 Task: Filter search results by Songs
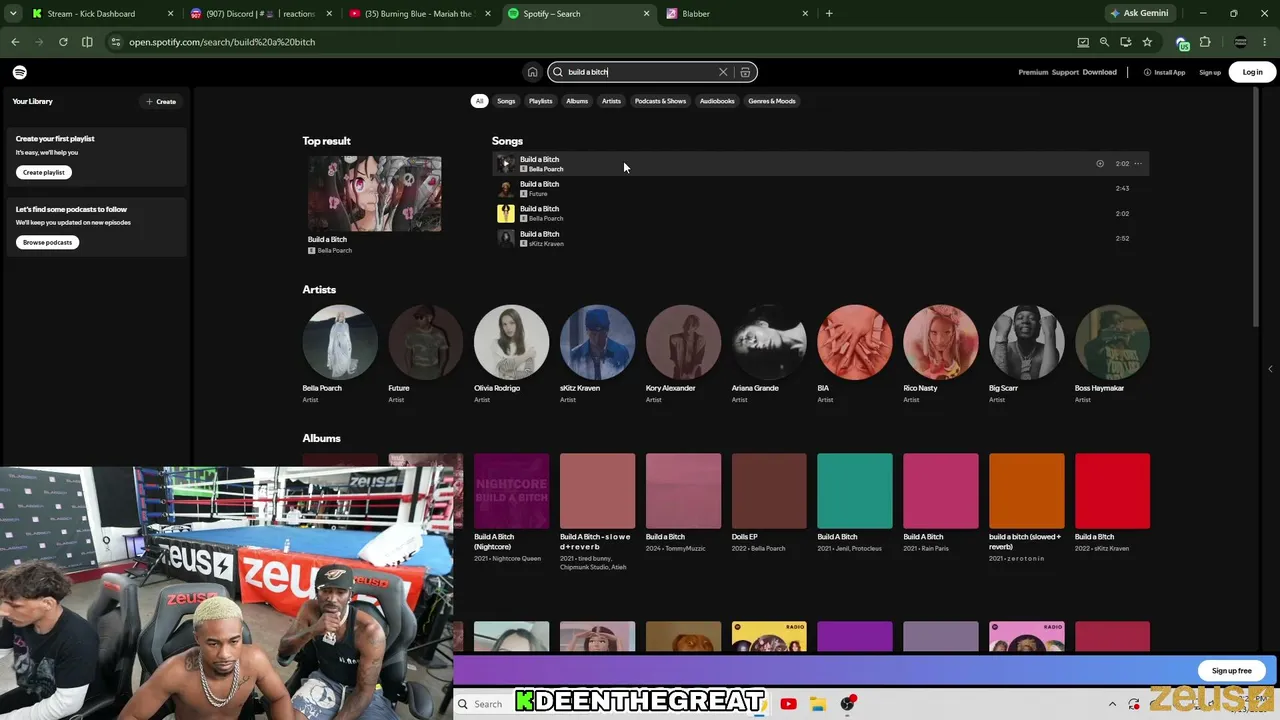click(x=506, y=101)
